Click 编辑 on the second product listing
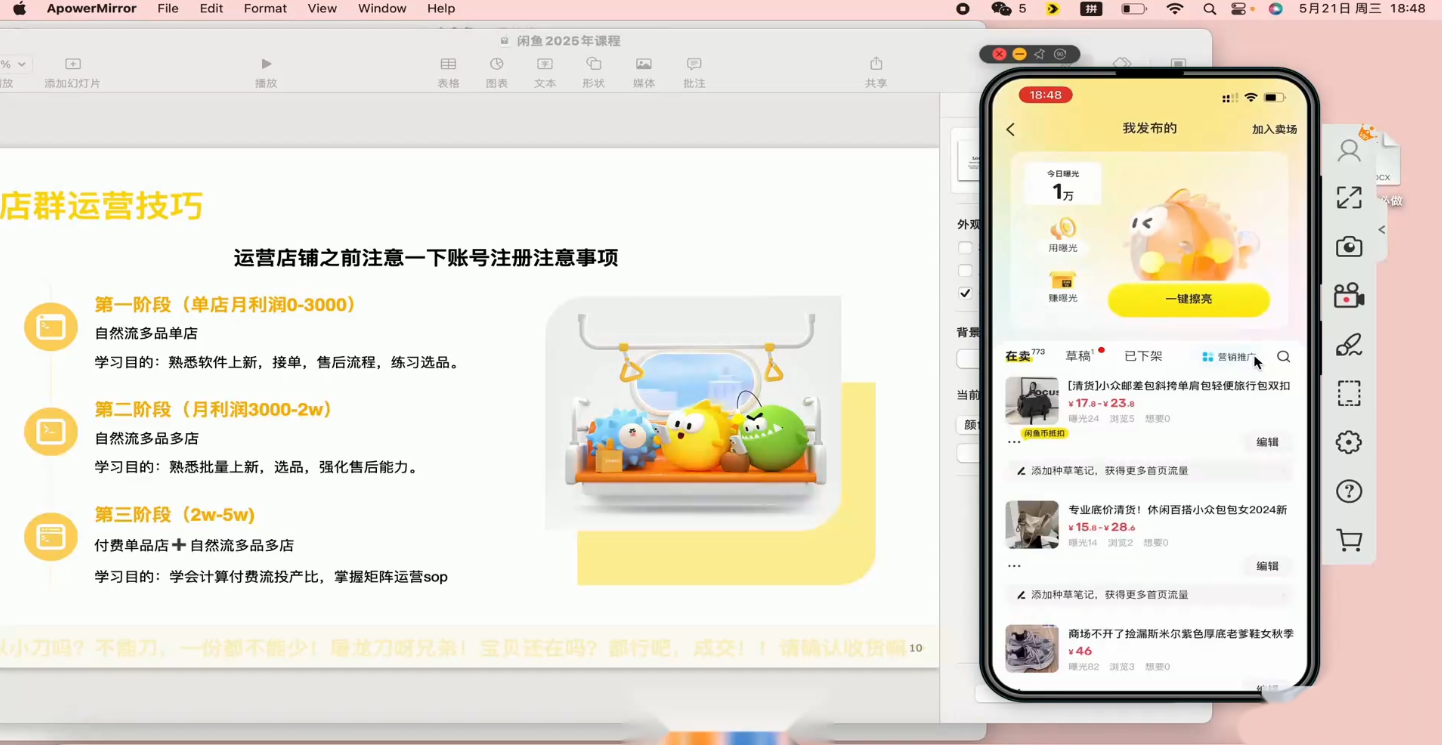The width and height of the screenshot is (1442, 745). point(1267,566)
